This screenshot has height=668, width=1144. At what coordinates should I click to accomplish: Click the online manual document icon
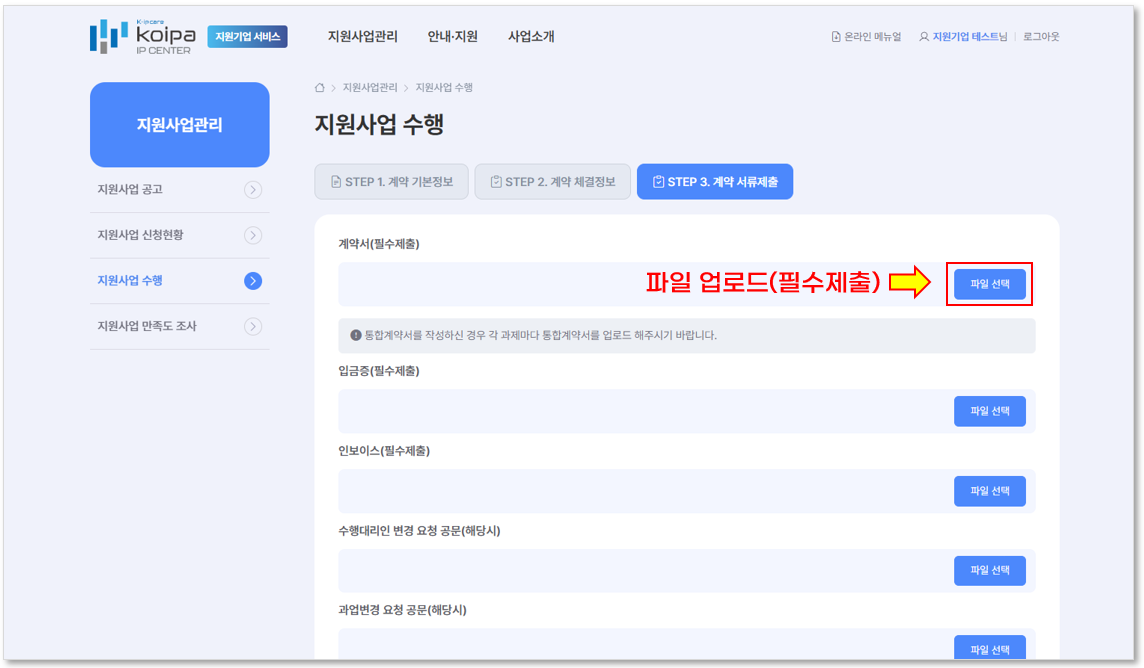coord(835,36)
